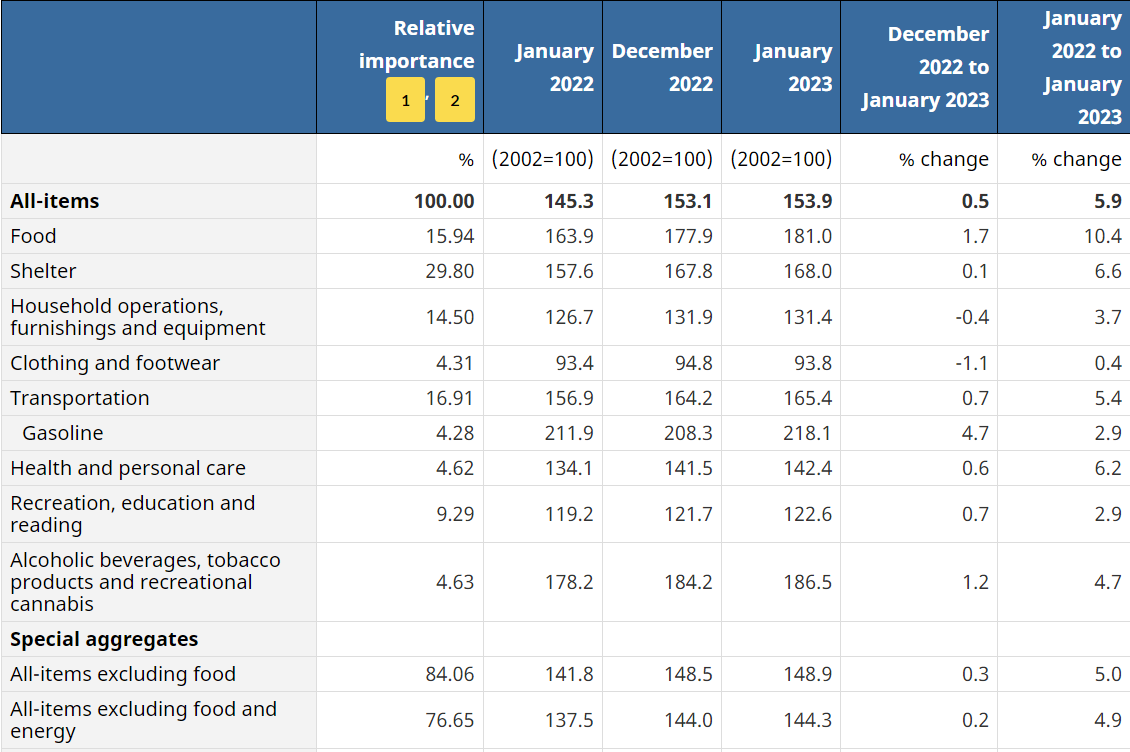Select the 'January 2022' column header
This screenshot has width=1130, height=752.
point(543,67)
